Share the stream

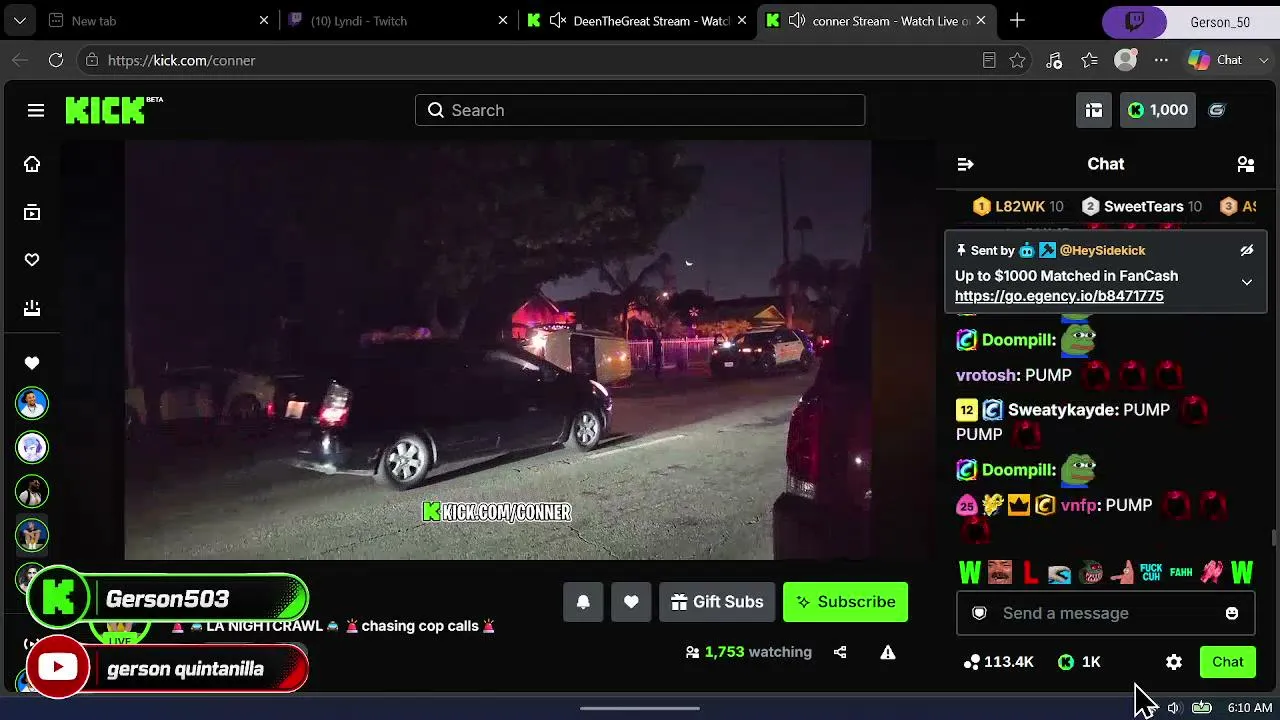click(840, 652)
